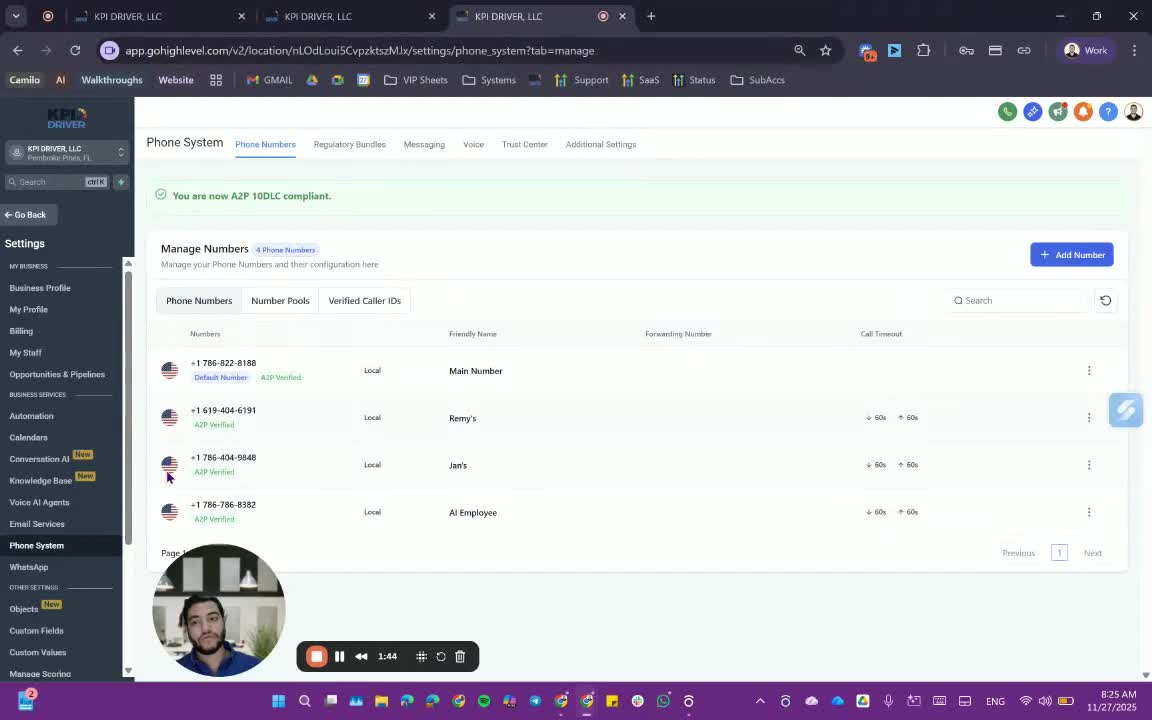Click the grid dots icon in the recorder bar
Viewport: 1152px width, 720px height.
[421, 656]
